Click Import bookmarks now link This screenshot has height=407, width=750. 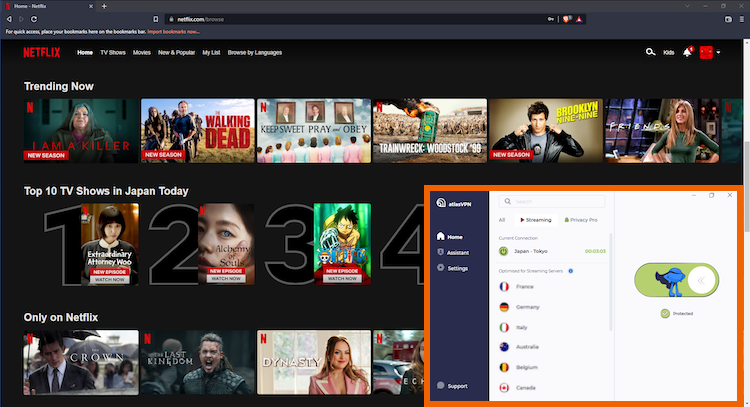(x=173, y=32)
